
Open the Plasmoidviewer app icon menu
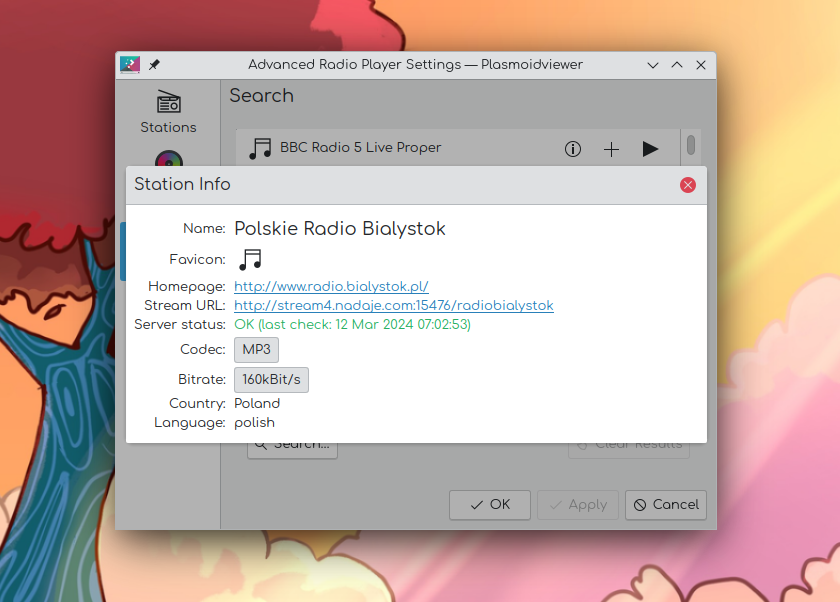point(130,65)
